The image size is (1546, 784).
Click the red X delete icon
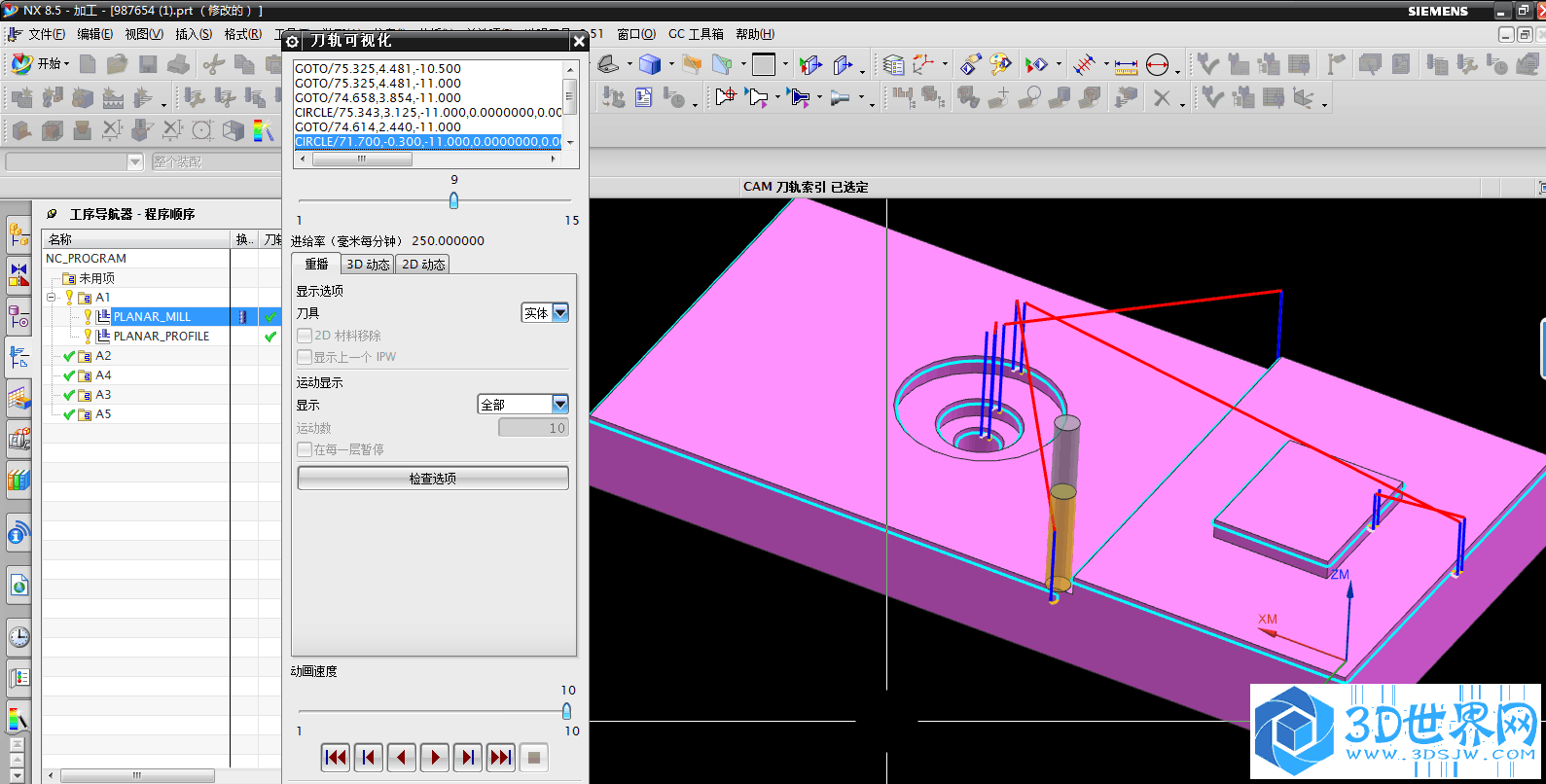(1162, 98)
